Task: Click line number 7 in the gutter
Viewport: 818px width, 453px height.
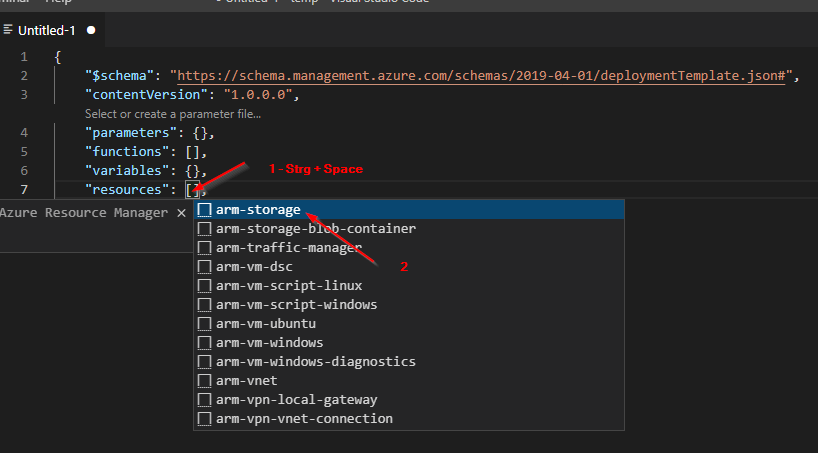Action: tap(24, 189)
